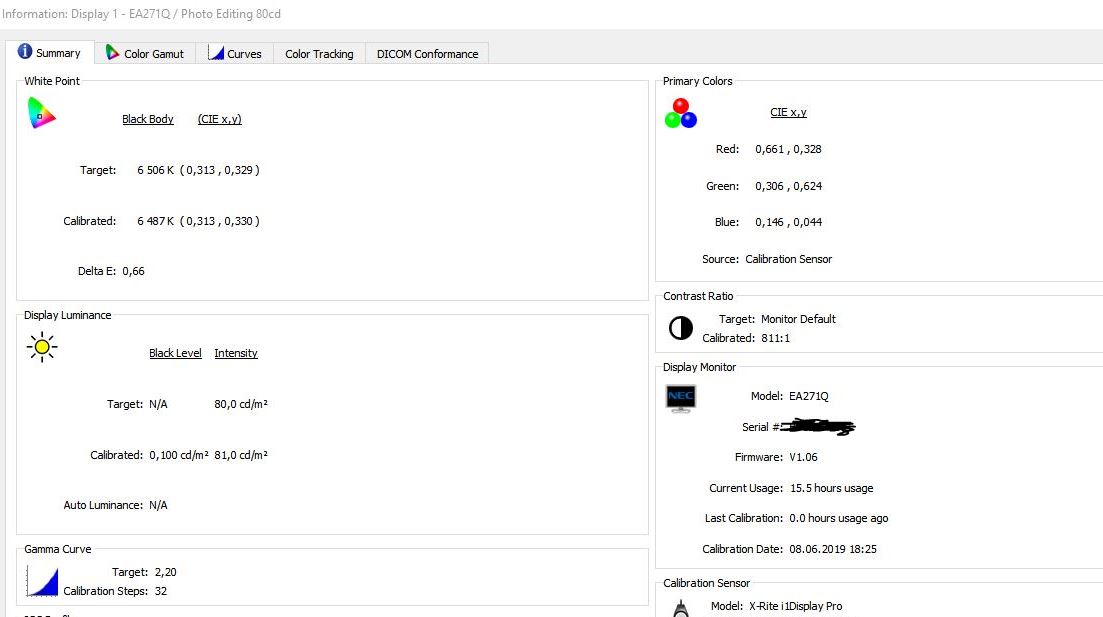Viewport: 1103px width, 617px height.
Task: Click the Black Level column header
Action: (175, 353)
